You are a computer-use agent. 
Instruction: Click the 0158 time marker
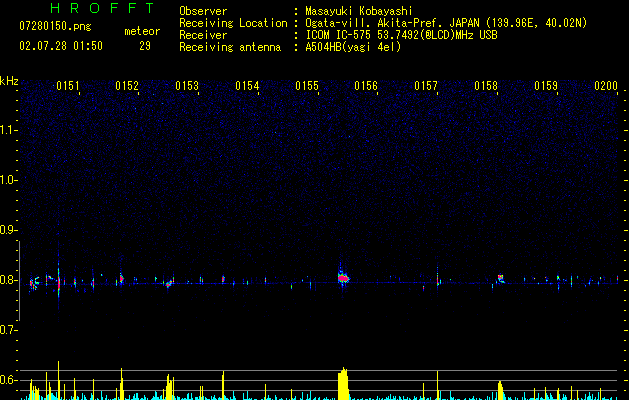(x=486, y=86)
